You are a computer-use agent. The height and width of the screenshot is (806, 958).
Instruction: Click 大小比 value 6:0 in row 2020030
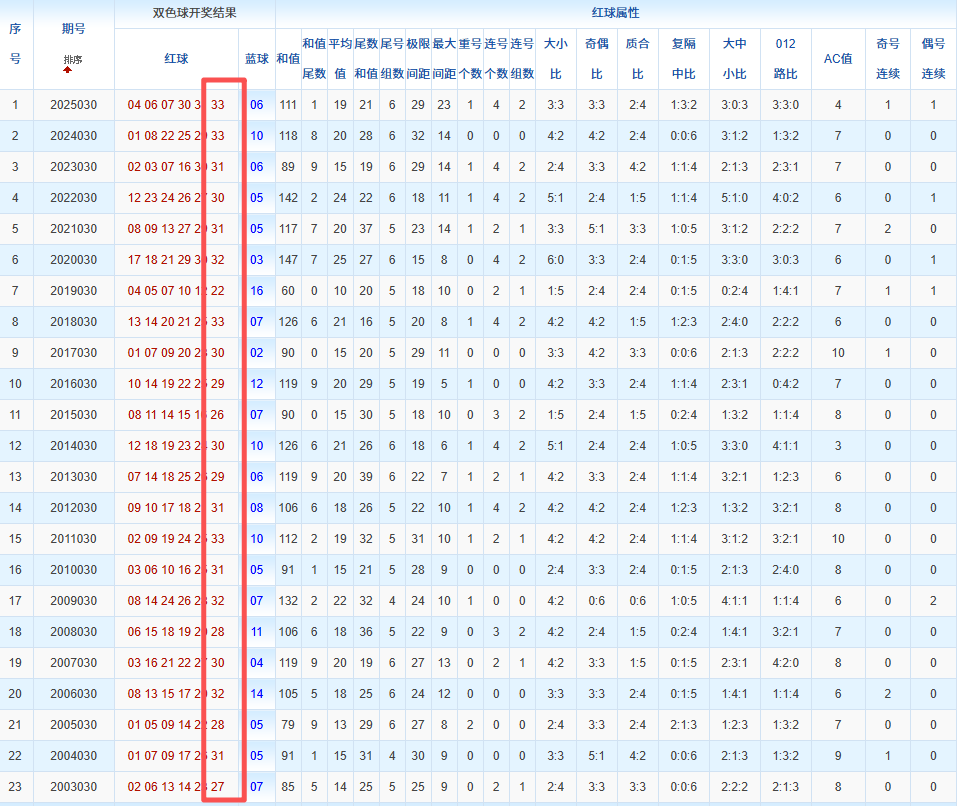[555, 260]
